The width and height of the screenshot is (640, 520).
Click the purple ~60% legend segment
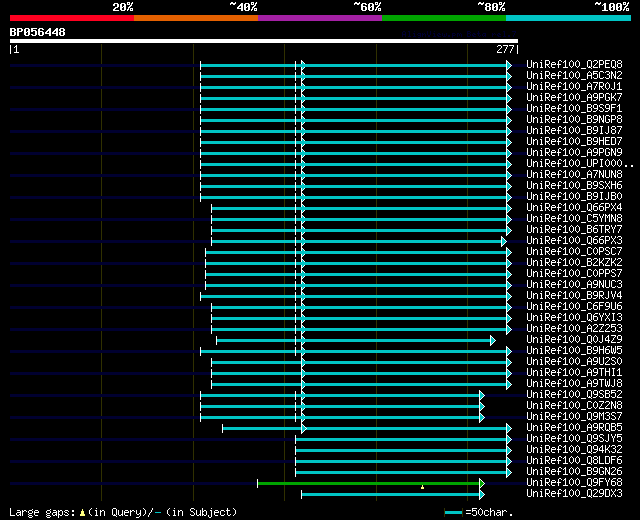point(320,18)
